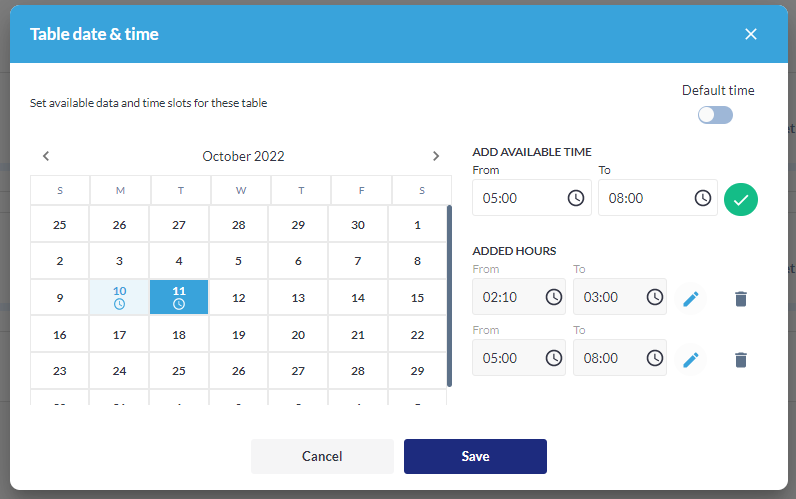The height and width of the screenshot is (499, 796).
Task: Click the Add Available From time field
Action: [520, 198]
